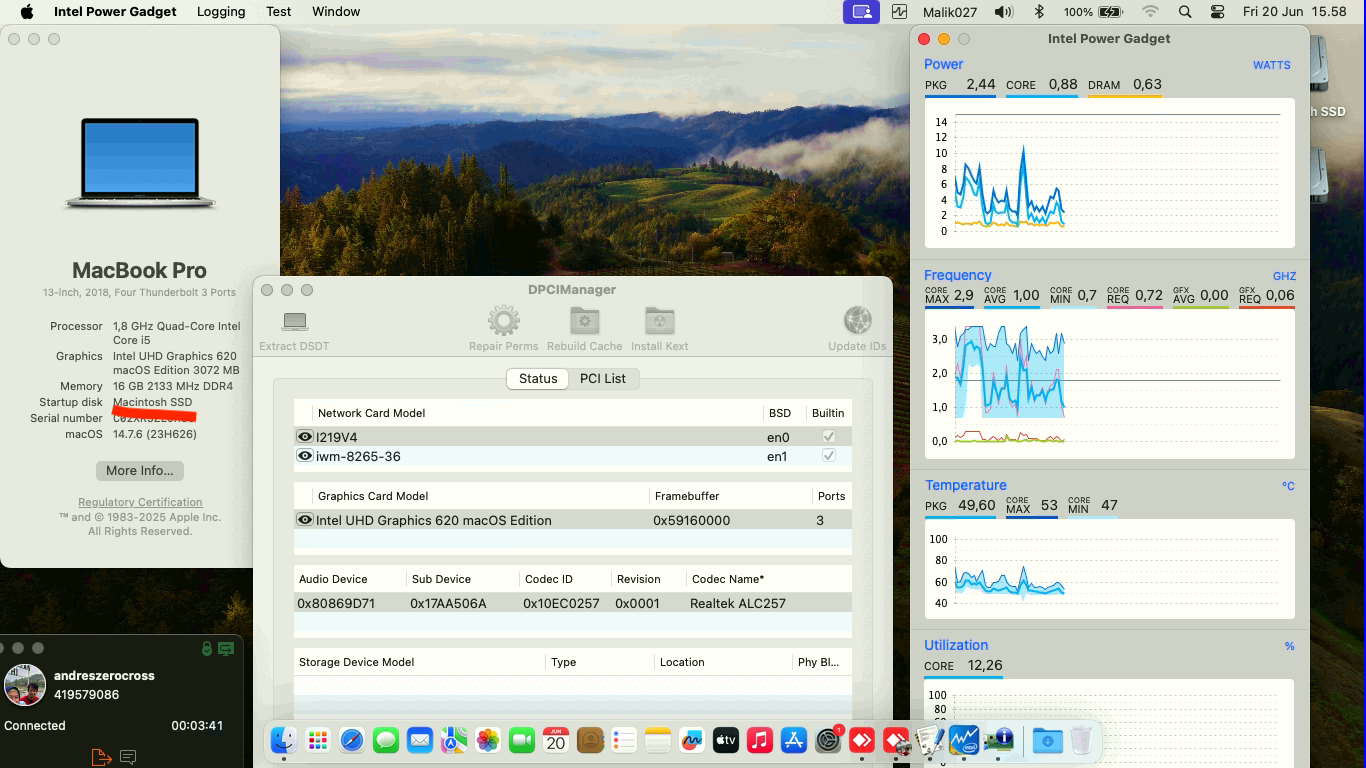Open the Logging menu in the menu bar
The width and height of the screenshot is (1366, 768).
[x=220, y=12]
